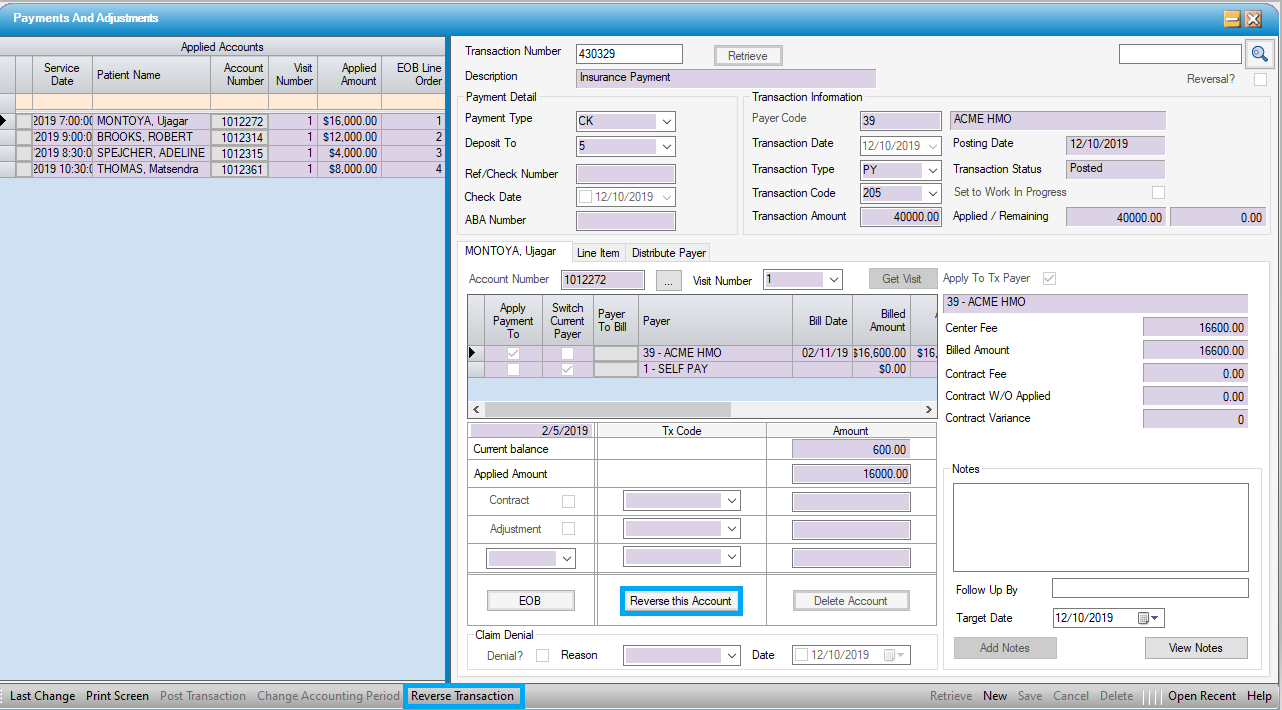Click Reverse Transaction in bottom bar

point(462,696)
